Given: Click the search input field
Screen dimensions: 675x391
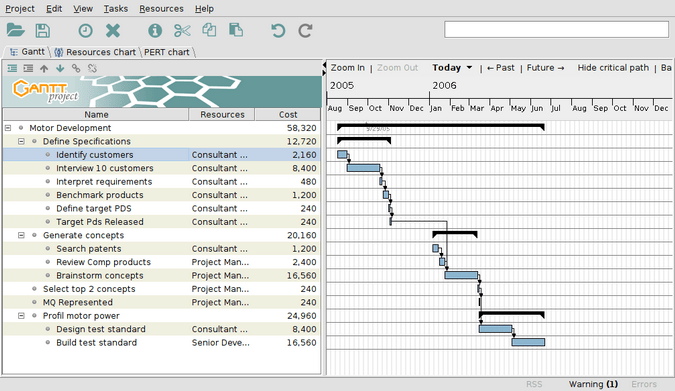Looking at the screenshot, I should coord(556,30).
